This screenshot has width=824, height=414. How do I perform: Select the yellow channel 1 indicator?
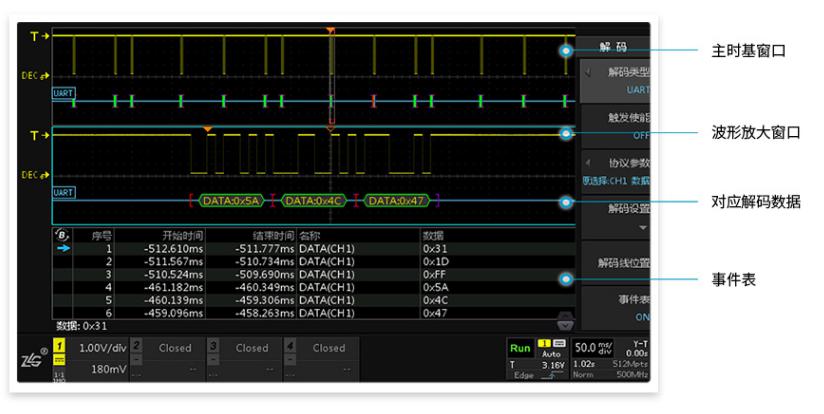[x=60, y=346]
